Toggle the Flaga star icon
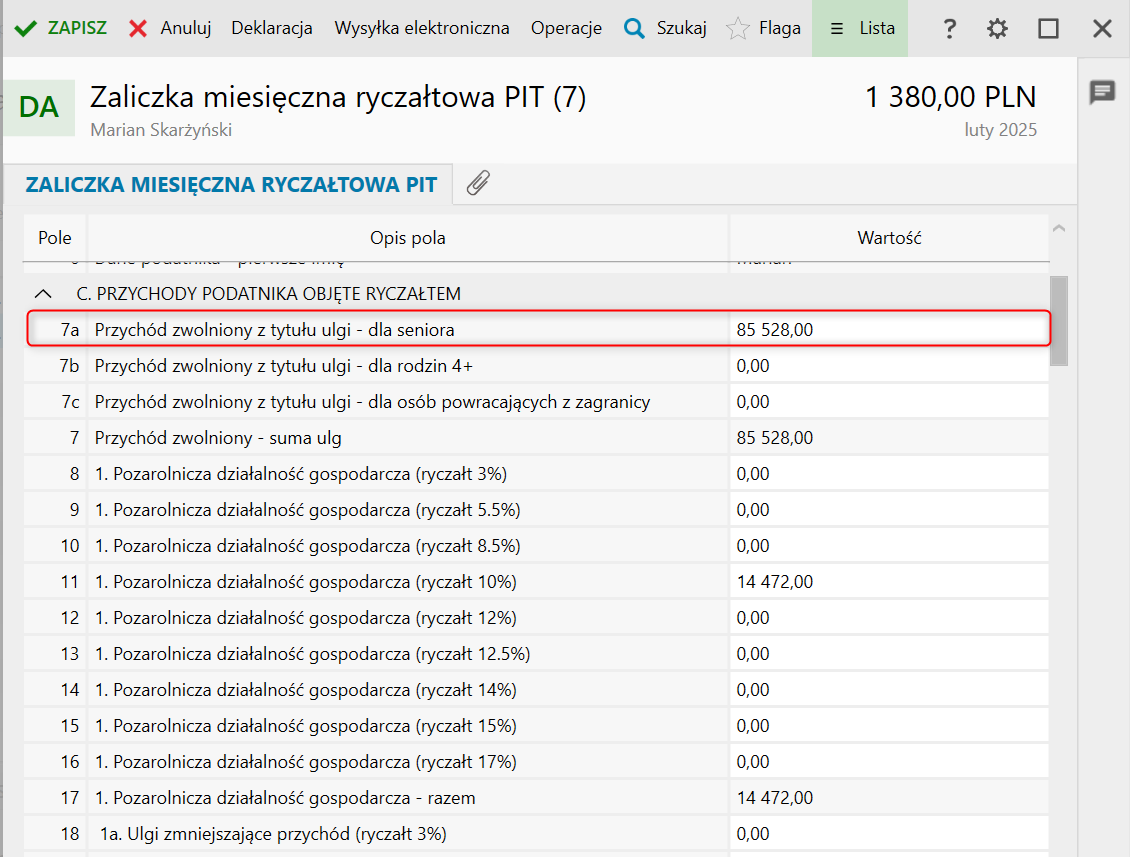Image resolution: width=1130 pixels, height=857 pixels. [x=738, y=28]
